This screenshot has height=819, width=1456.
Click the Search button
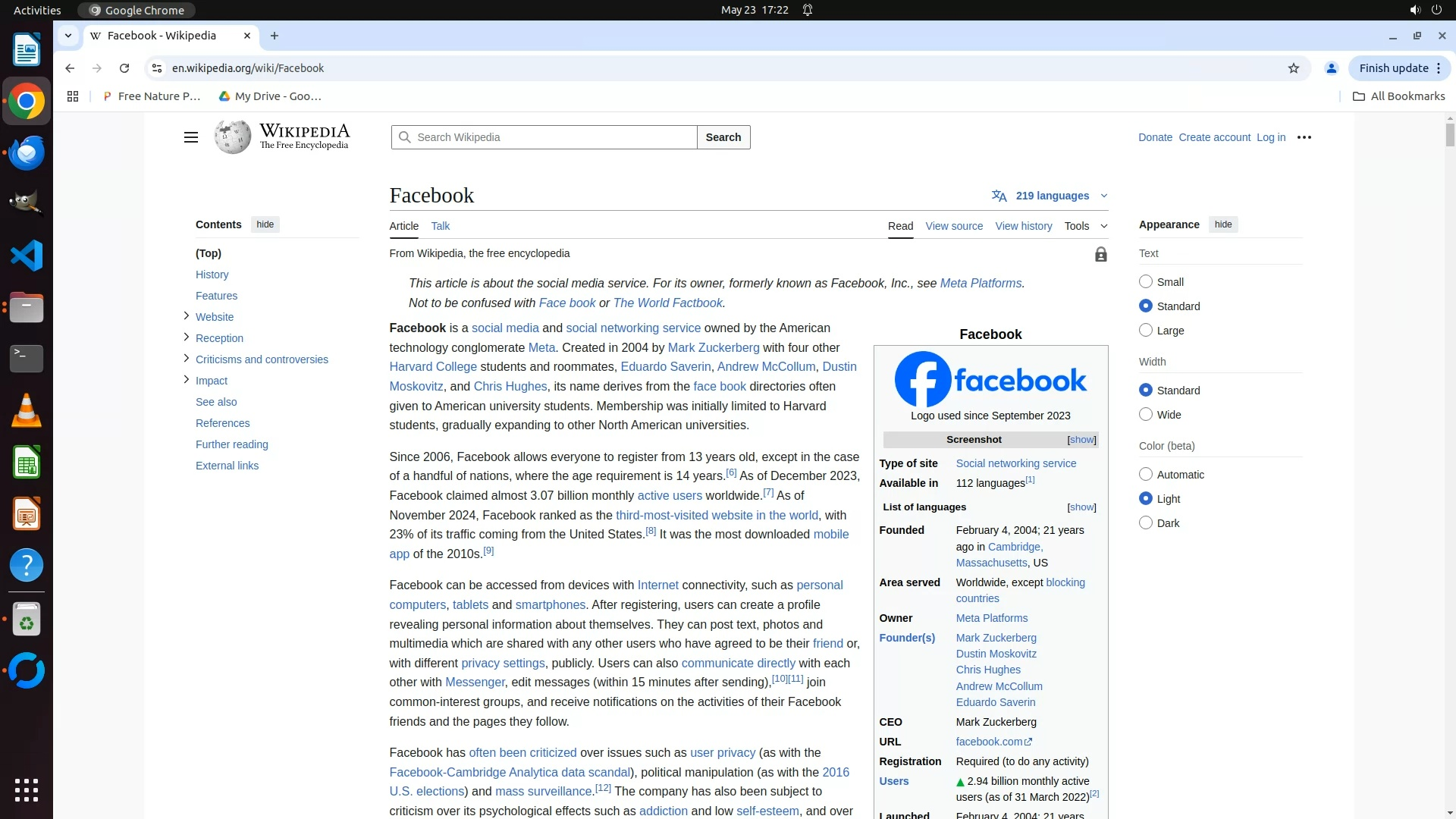click(x=723, y=137)
